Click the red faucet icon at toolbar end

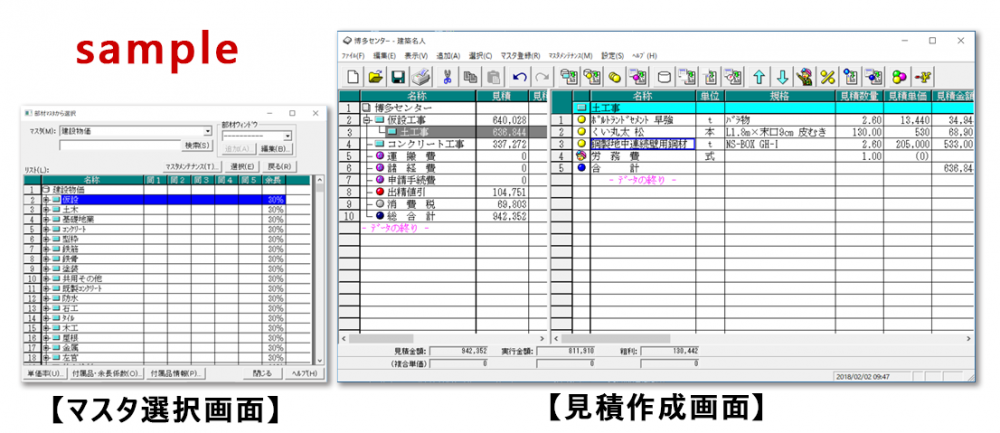[922, 77]
